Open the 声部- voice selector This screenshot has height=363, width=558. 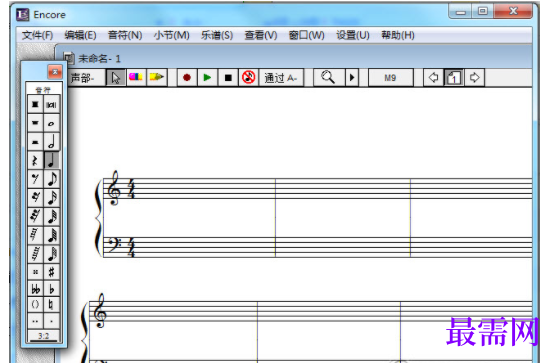(87, 78)
